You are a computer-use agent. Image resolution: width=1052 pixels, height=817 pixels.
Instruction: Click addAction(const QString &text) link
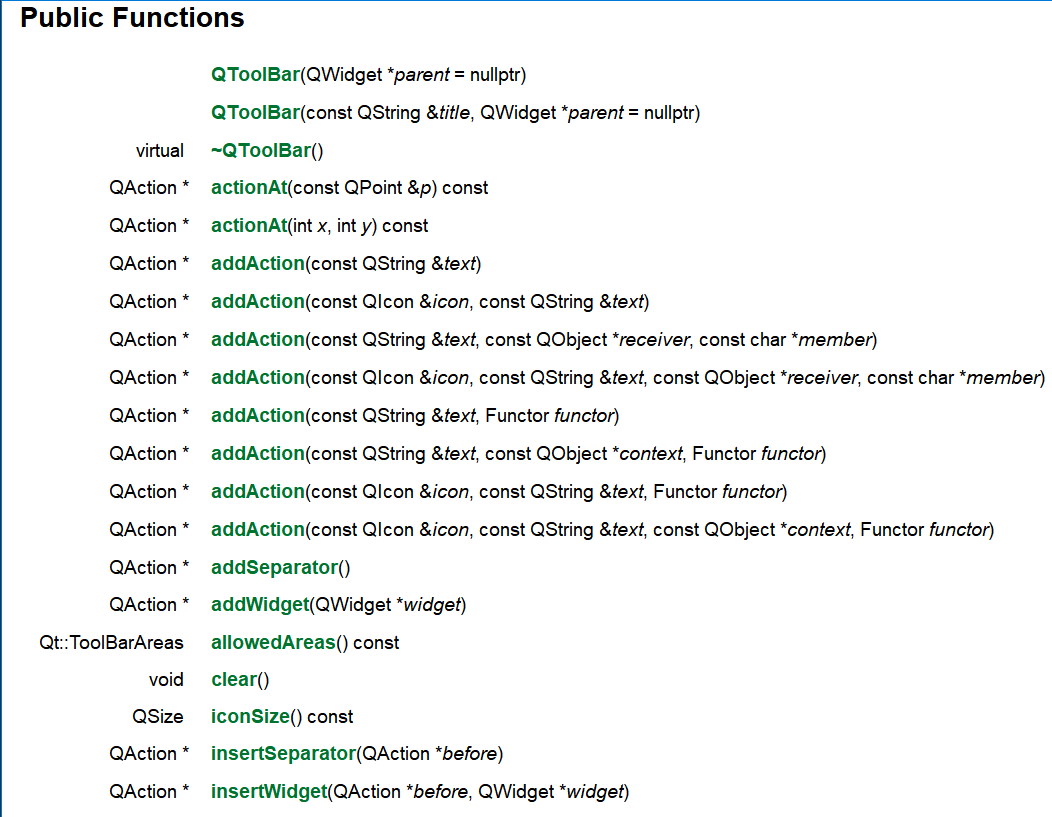pyautogui.click(x=258, y=264)
